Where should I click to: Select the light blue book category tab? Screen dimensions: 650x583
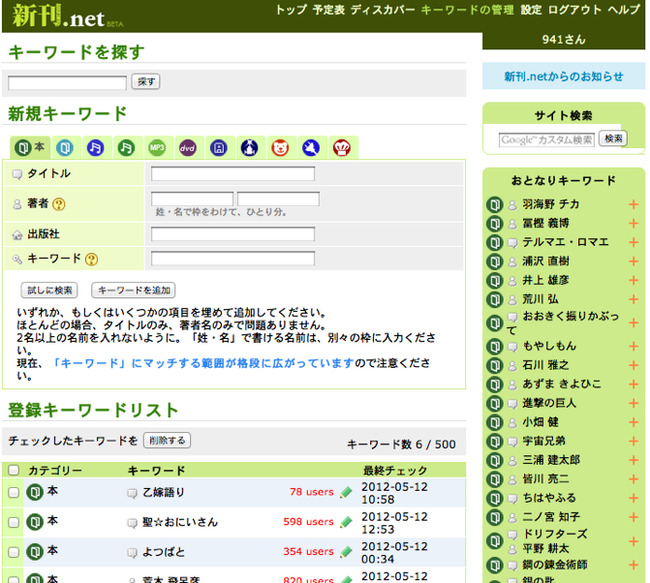click(65, 148)
